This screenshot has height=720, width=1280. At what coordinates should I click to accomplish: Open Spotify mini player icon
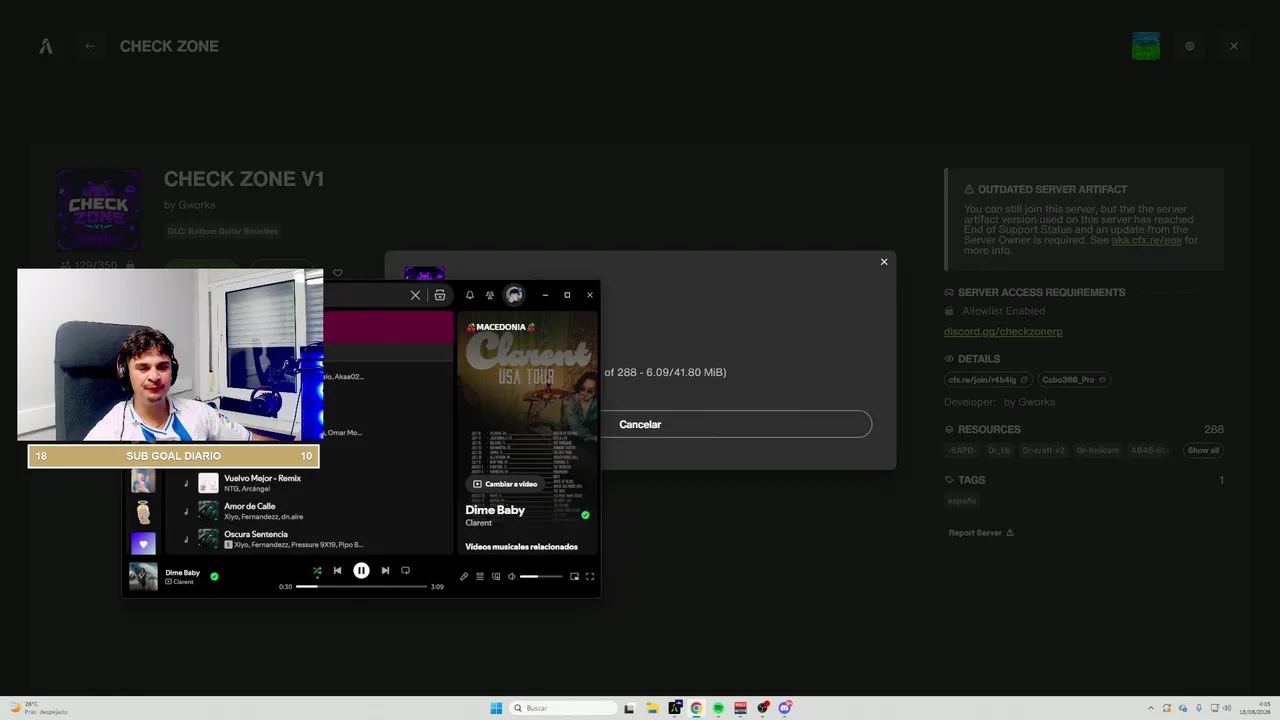point(574,576)
